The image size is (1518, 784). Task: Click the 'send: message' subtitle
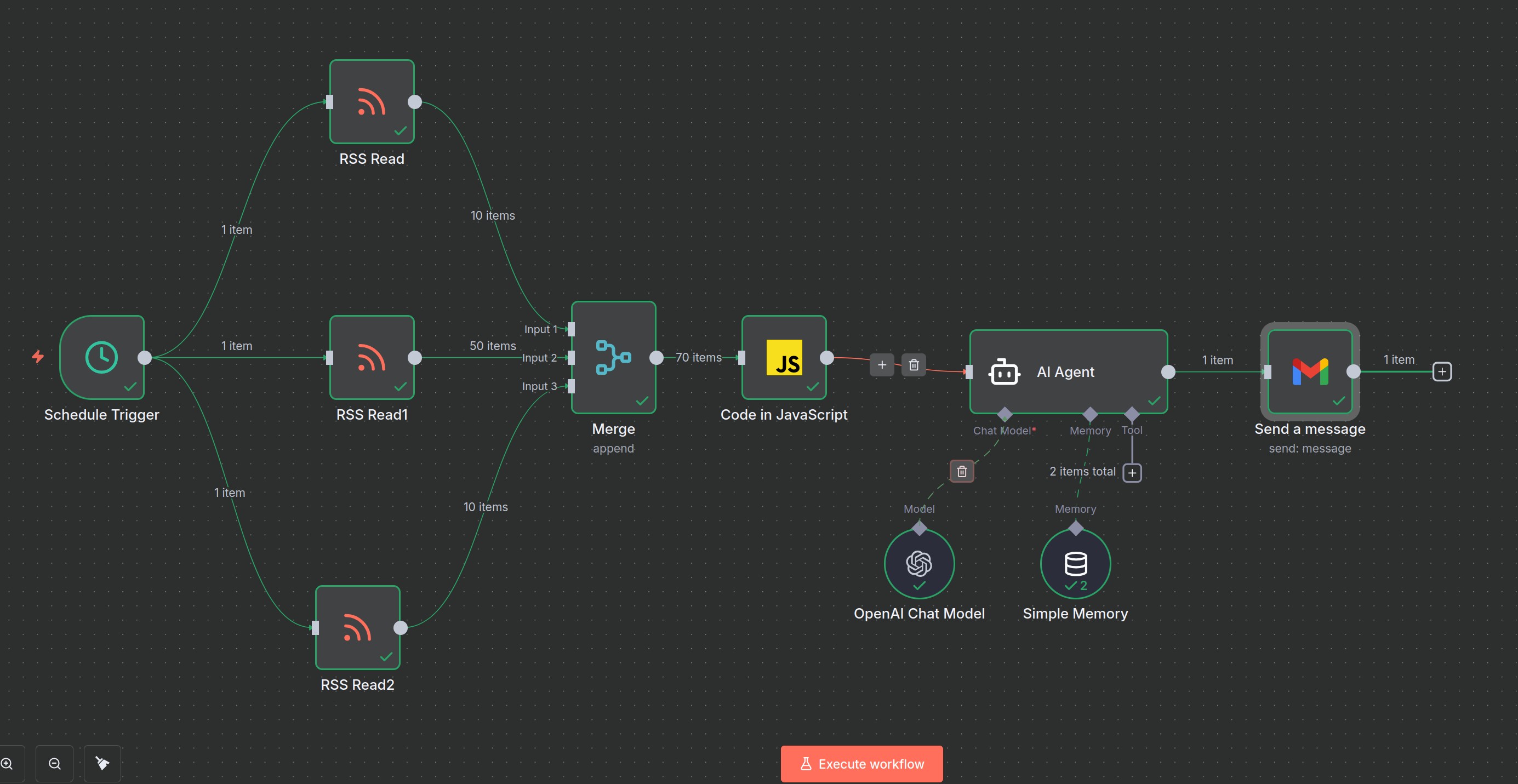click(x=1309, y=448)
